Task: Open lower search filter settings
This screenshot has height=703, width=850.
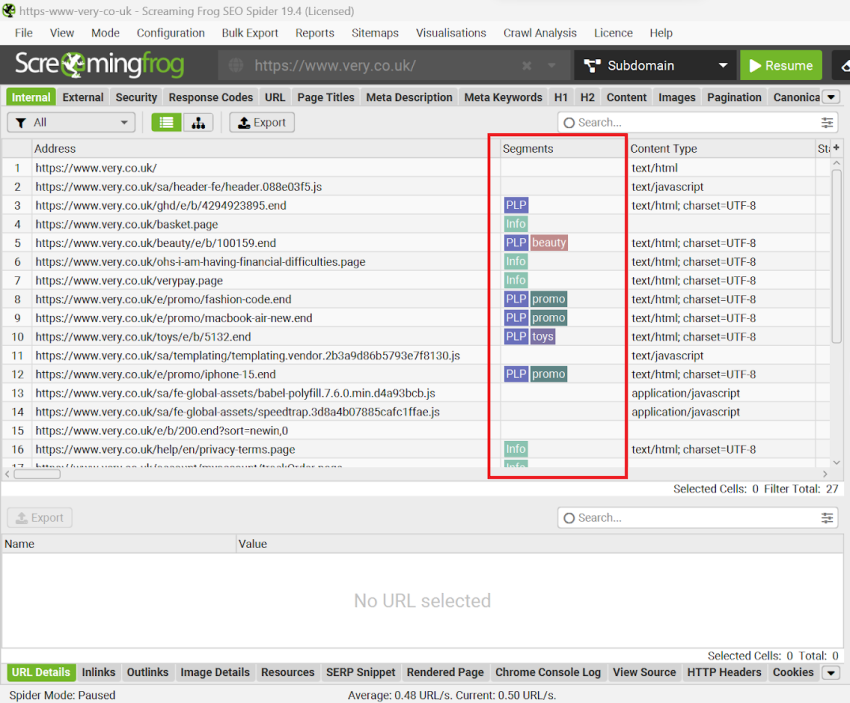Action: 827,518
